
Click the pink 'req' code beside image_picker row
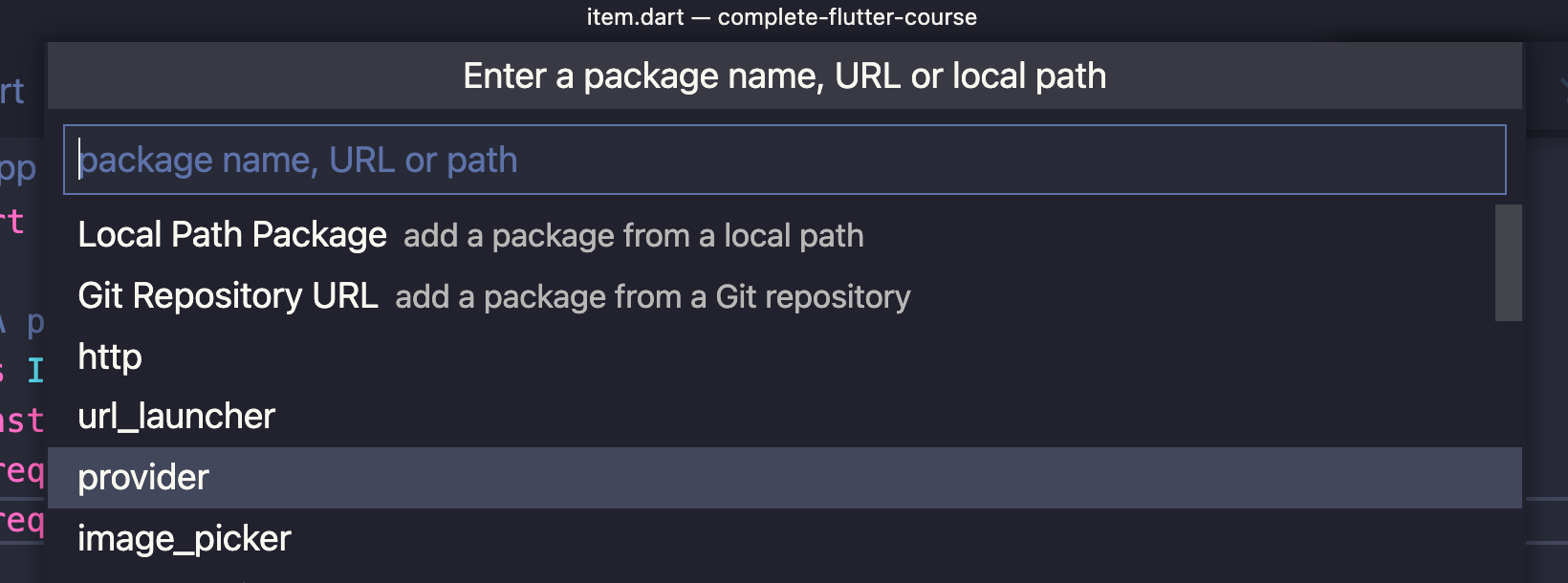coord(22,521)
